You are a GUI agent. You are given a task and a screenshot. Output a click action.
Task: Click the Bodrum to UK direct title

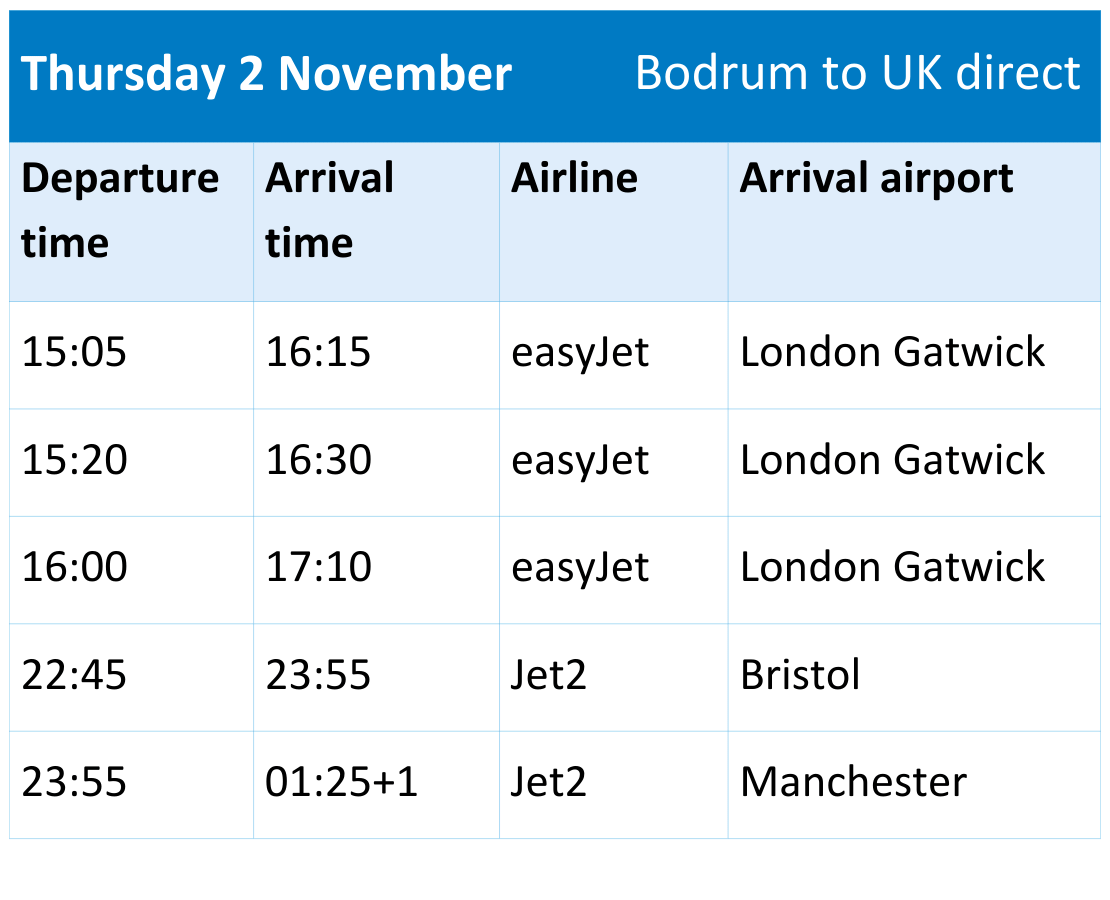point(858,72)
